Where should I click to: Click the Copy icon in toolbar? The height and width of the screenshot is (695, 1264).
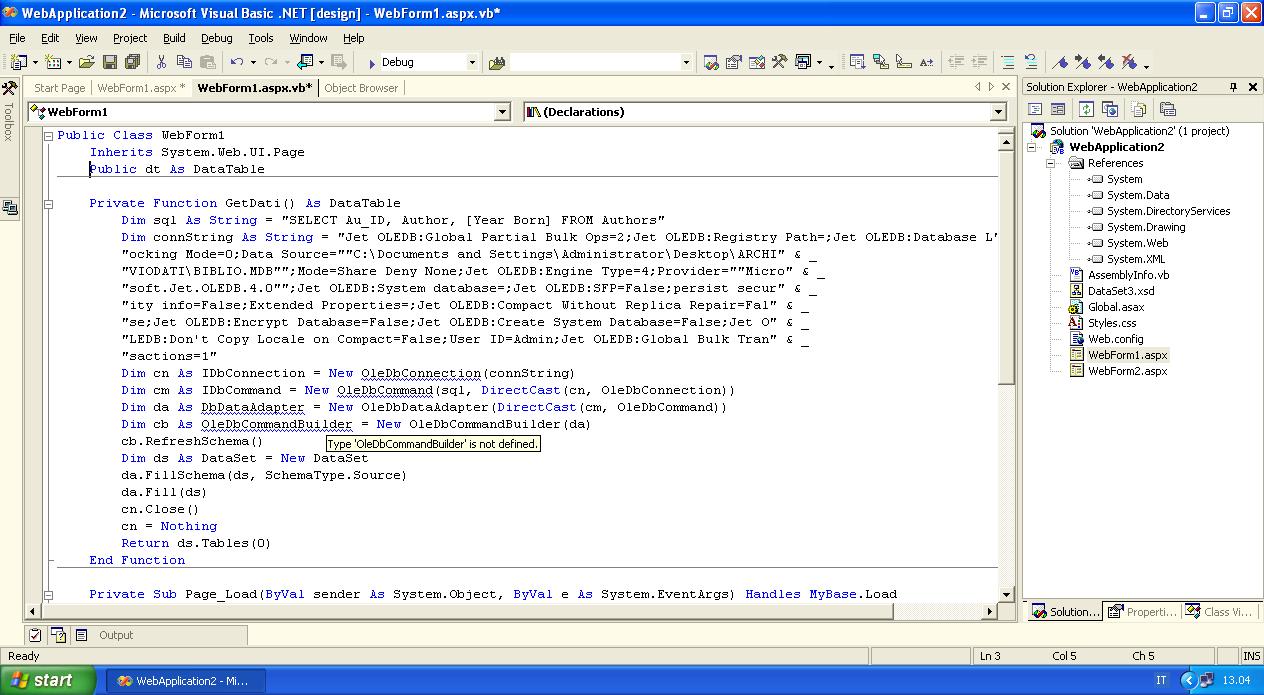pos(184,62)
